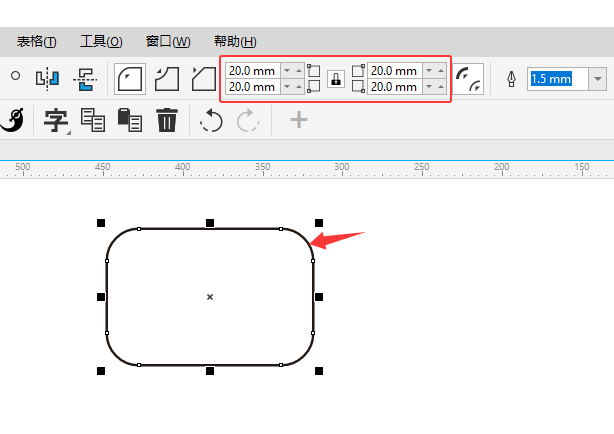Click the 200 mark on the ruler
Screen dimensions: 614x434
click(x=502, y=166)
